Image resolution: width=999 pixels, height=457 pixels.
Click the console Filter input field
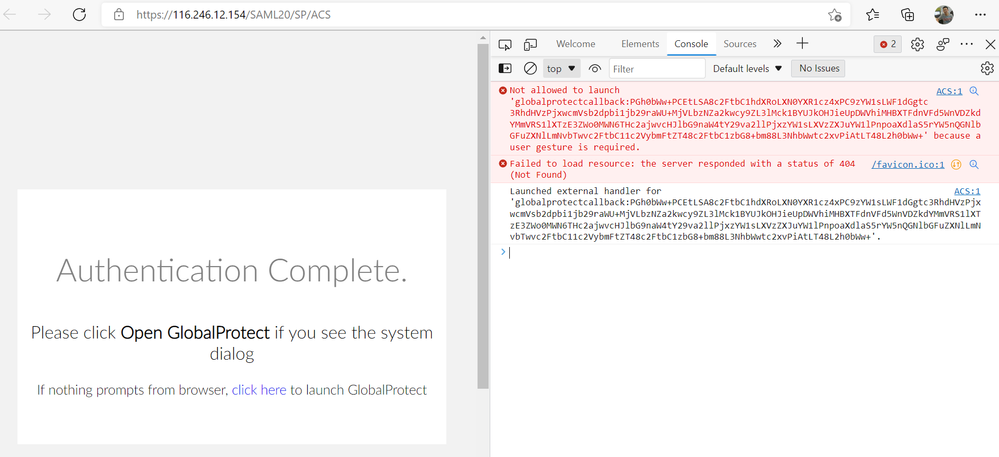pyautogui.click(x=657, y=68)
